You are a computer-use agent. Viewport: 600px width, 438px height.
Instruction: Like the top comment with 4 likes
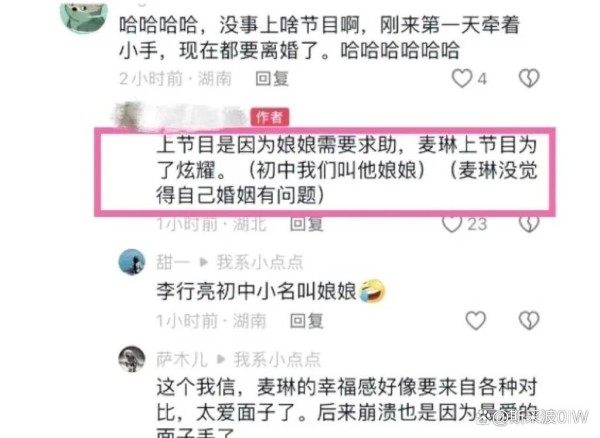(462, 78)
